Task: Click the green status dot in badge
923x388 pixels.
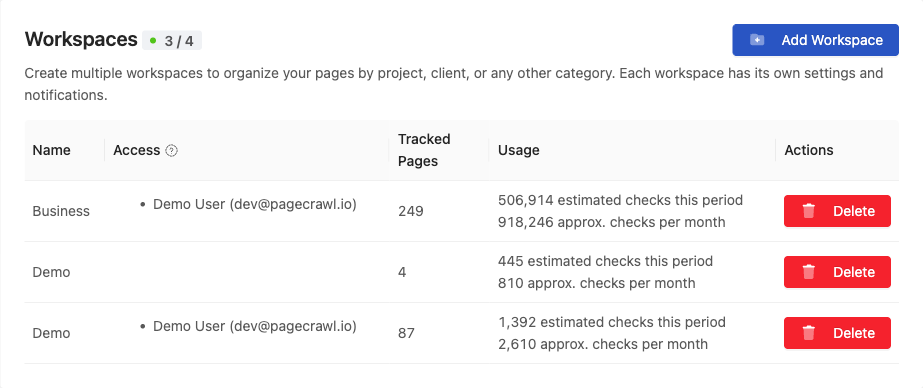Action: 153,41
